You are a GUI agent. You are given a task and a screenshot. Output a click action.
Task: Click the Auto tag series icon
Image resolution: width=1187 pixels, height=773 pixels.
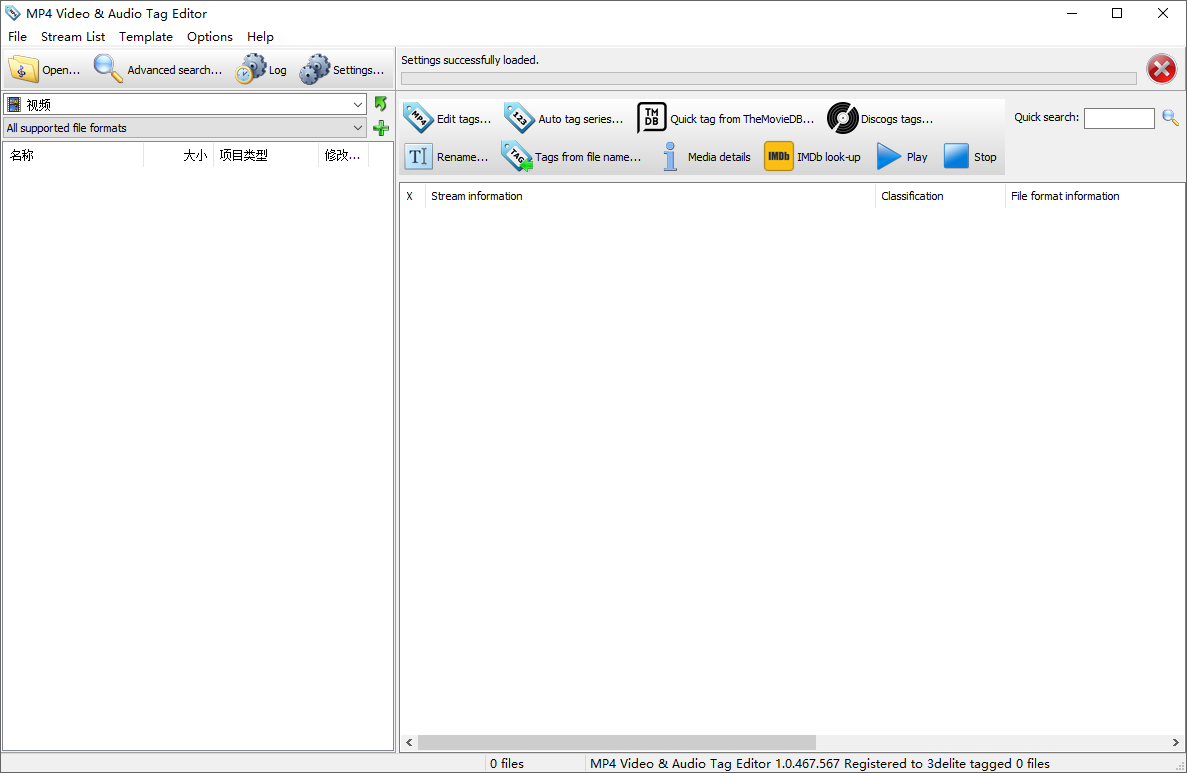519,118
